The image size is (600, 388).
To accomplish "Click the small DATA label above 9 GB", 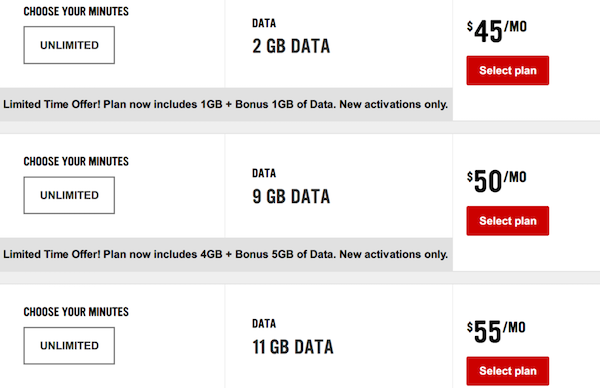I will [264, 173].
